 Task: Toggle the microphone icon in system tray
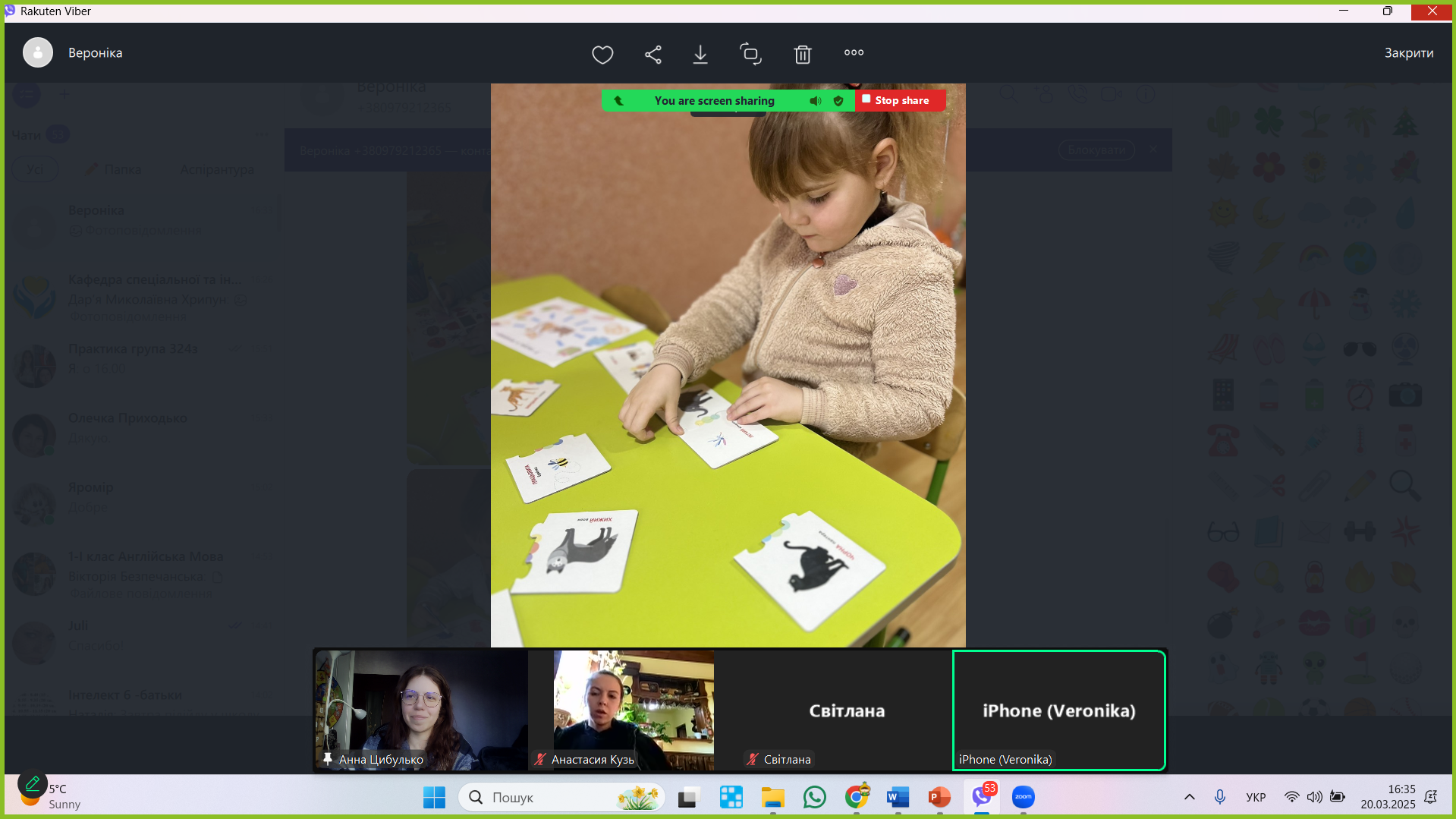coord(1219,797)
